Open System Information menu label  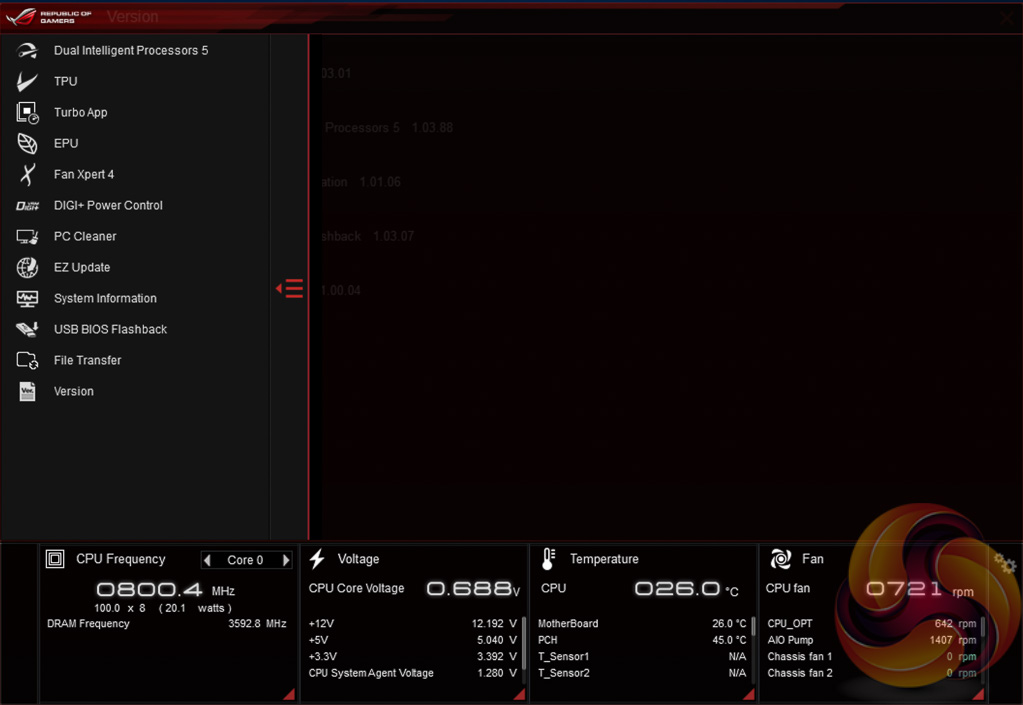105,298
